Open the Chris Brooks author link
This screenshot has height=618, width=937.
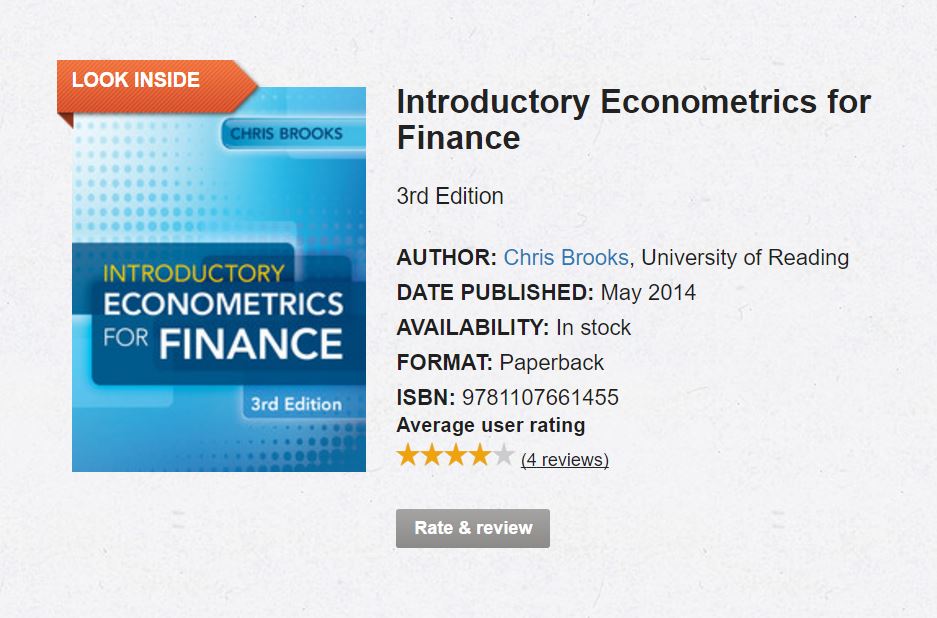(x=564, y=257)
